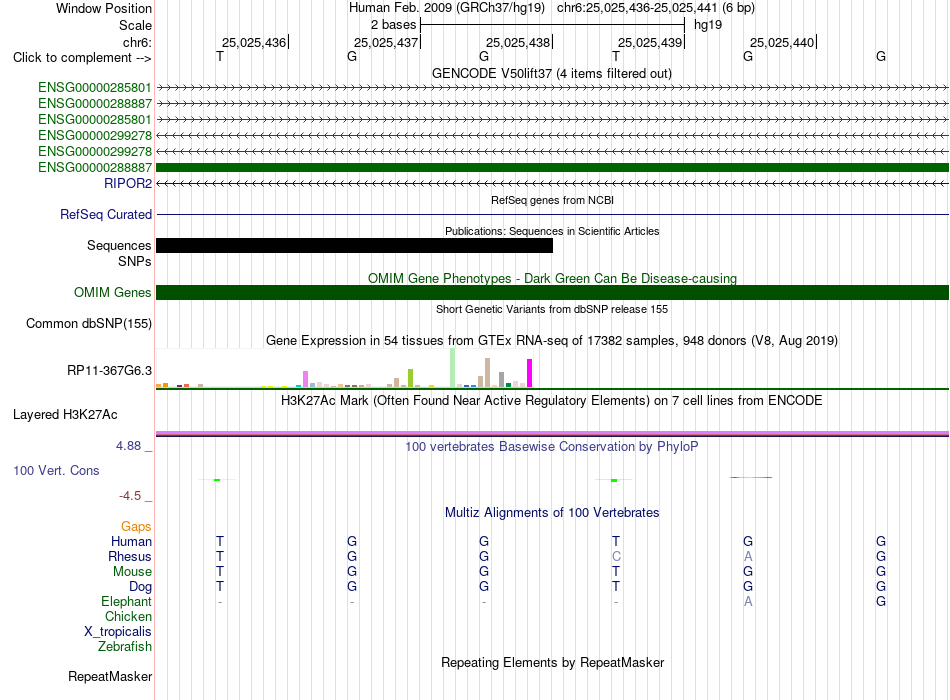
Task: Click the Dog alignment row label
Action: 140,587
